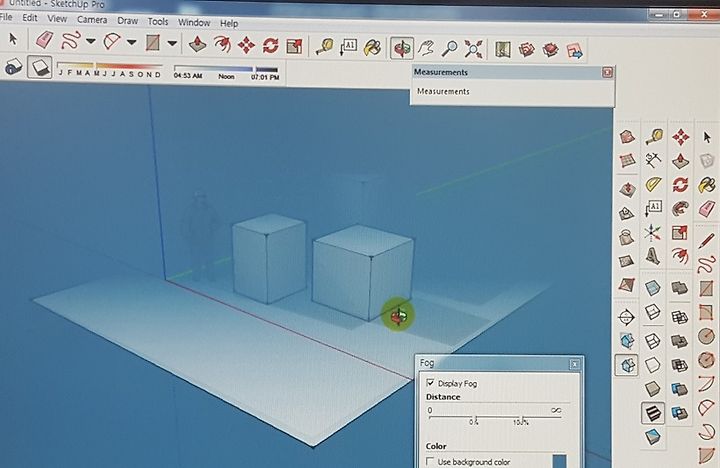Click the Zoom Extents tool
This screenshot has height=468, width=720.
coord(473,49)
